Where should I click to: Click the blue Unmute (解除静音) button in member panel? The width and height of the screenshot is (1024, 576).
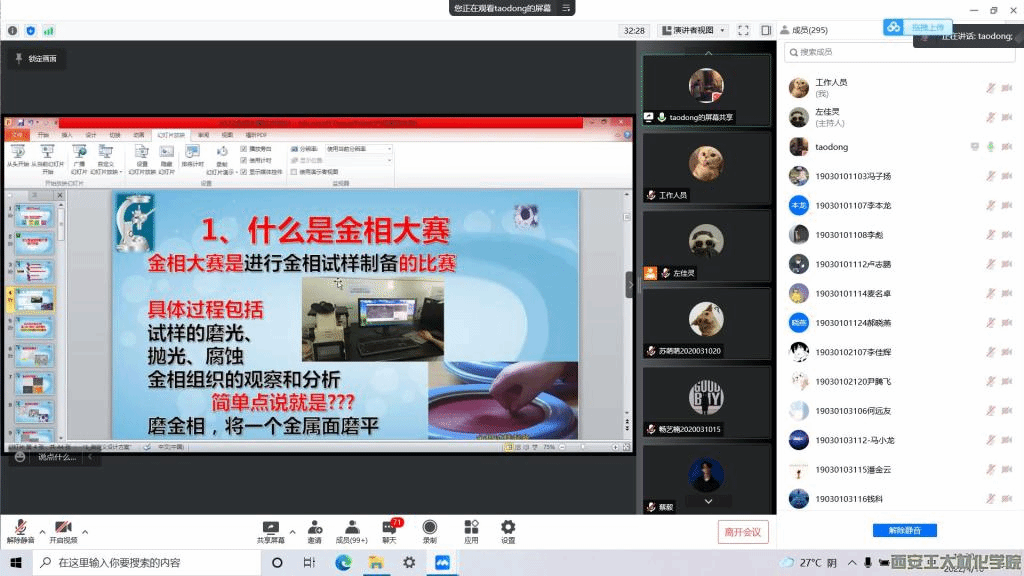coord(897,530)
